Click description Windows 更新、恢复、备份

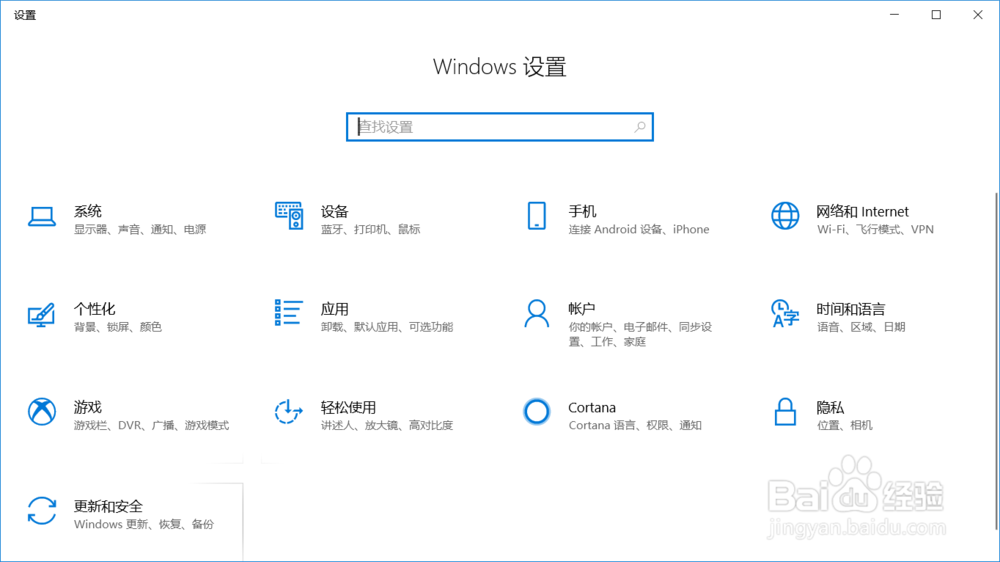click(144, 524)
